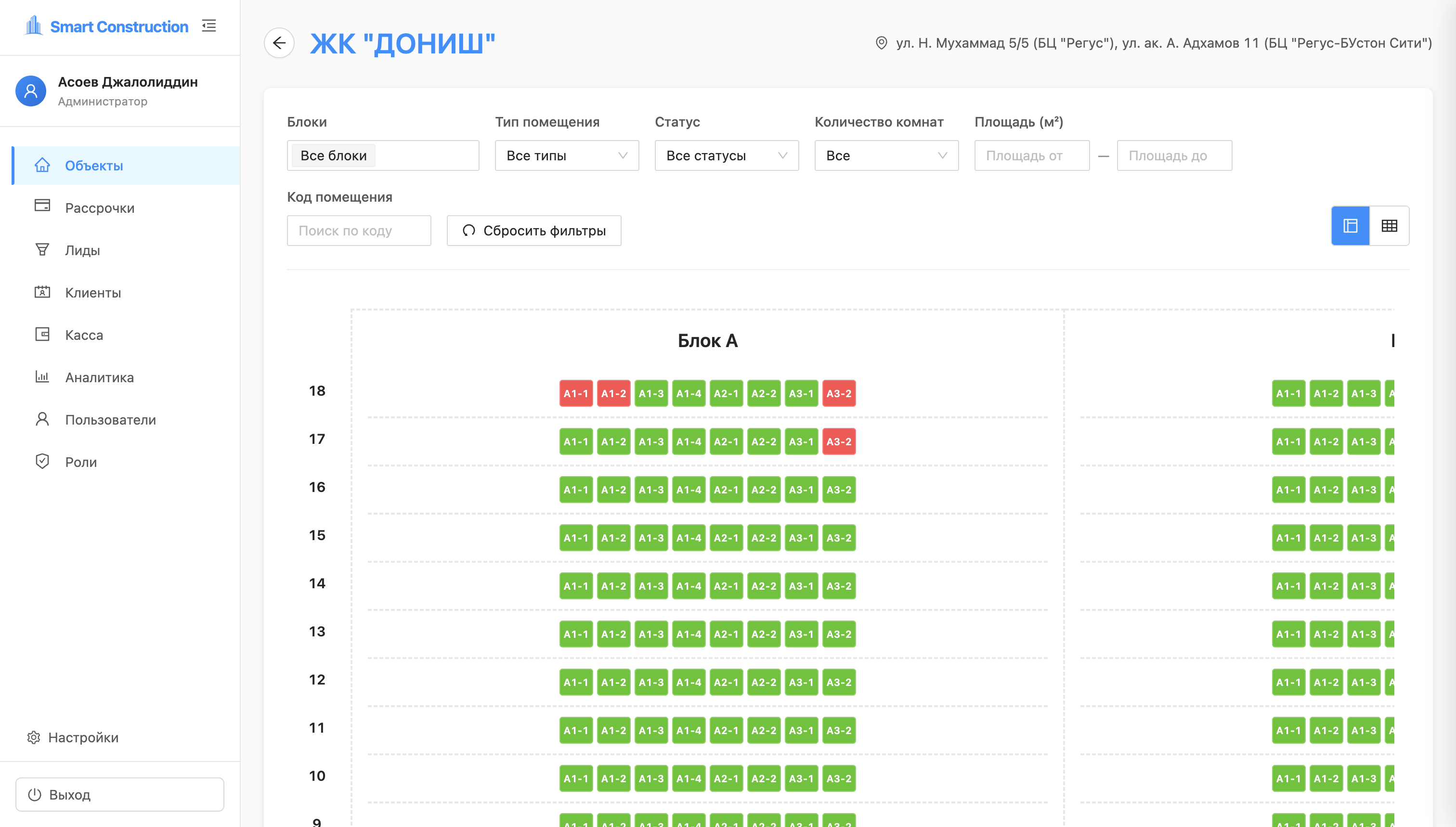Open the Аналитика menu item
Image resolution: width=1456 pixels, height=827 pixels.
pyautogui.click(x=126, y=377)
